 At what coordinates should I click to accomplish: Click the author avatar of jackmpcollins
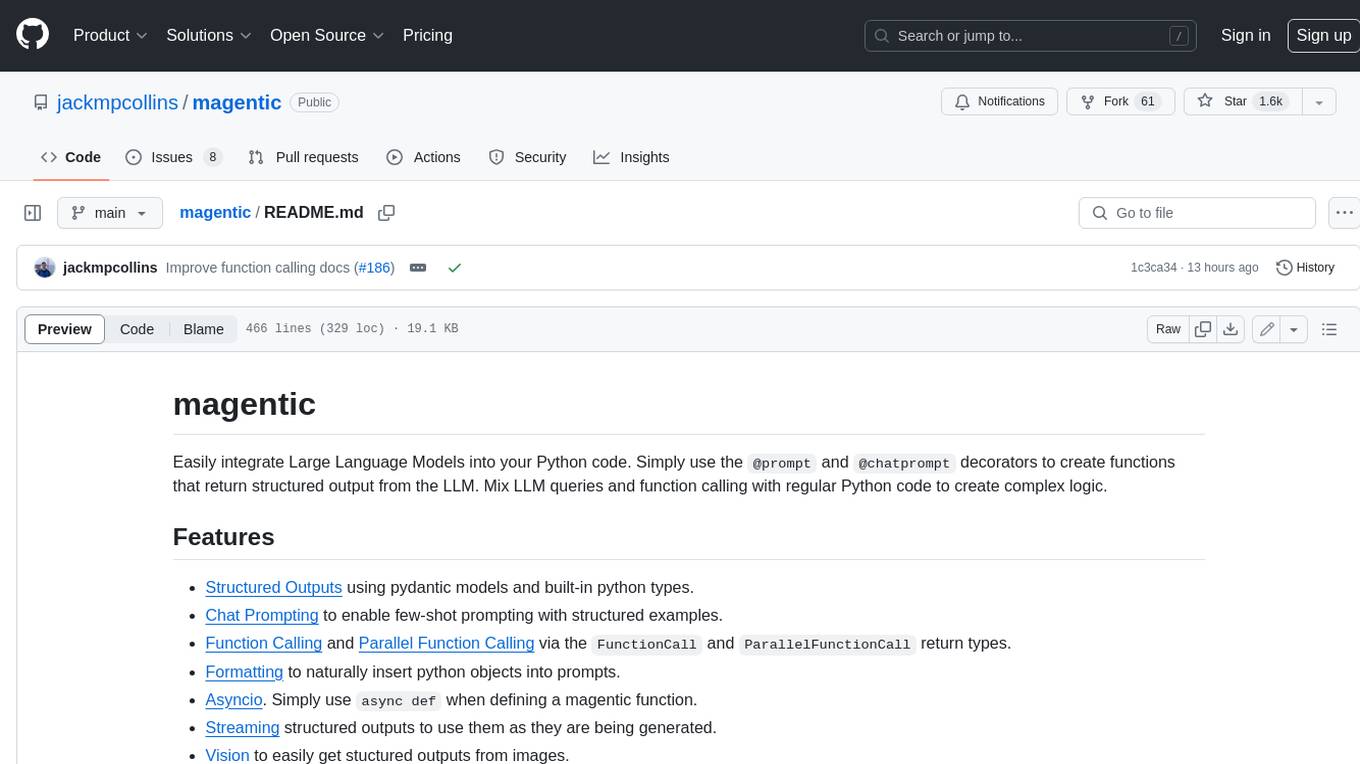coord(44,268)
